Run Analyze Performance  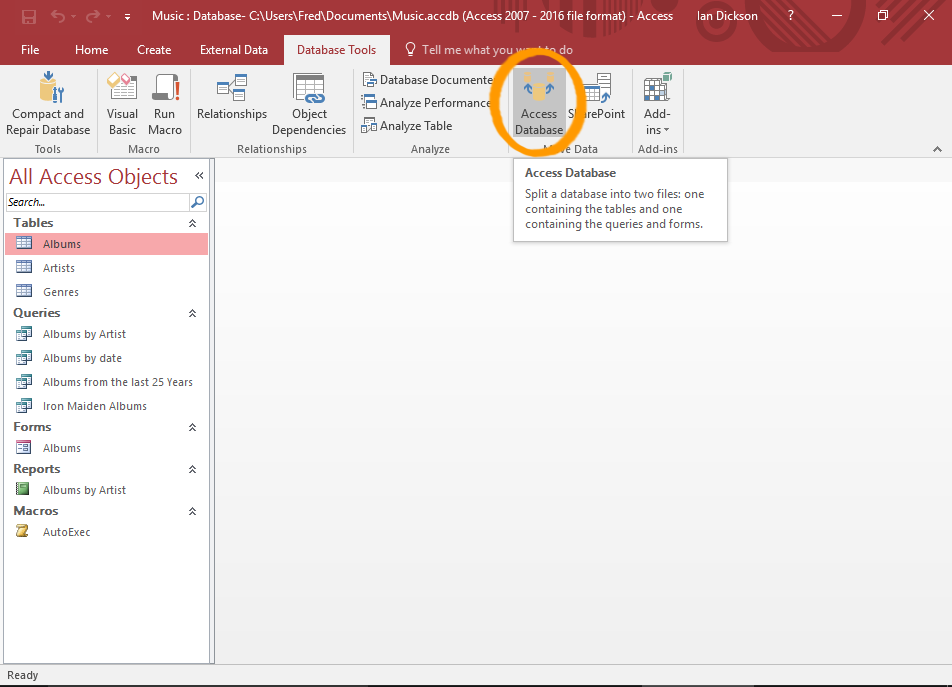click(x=426, y=103)
